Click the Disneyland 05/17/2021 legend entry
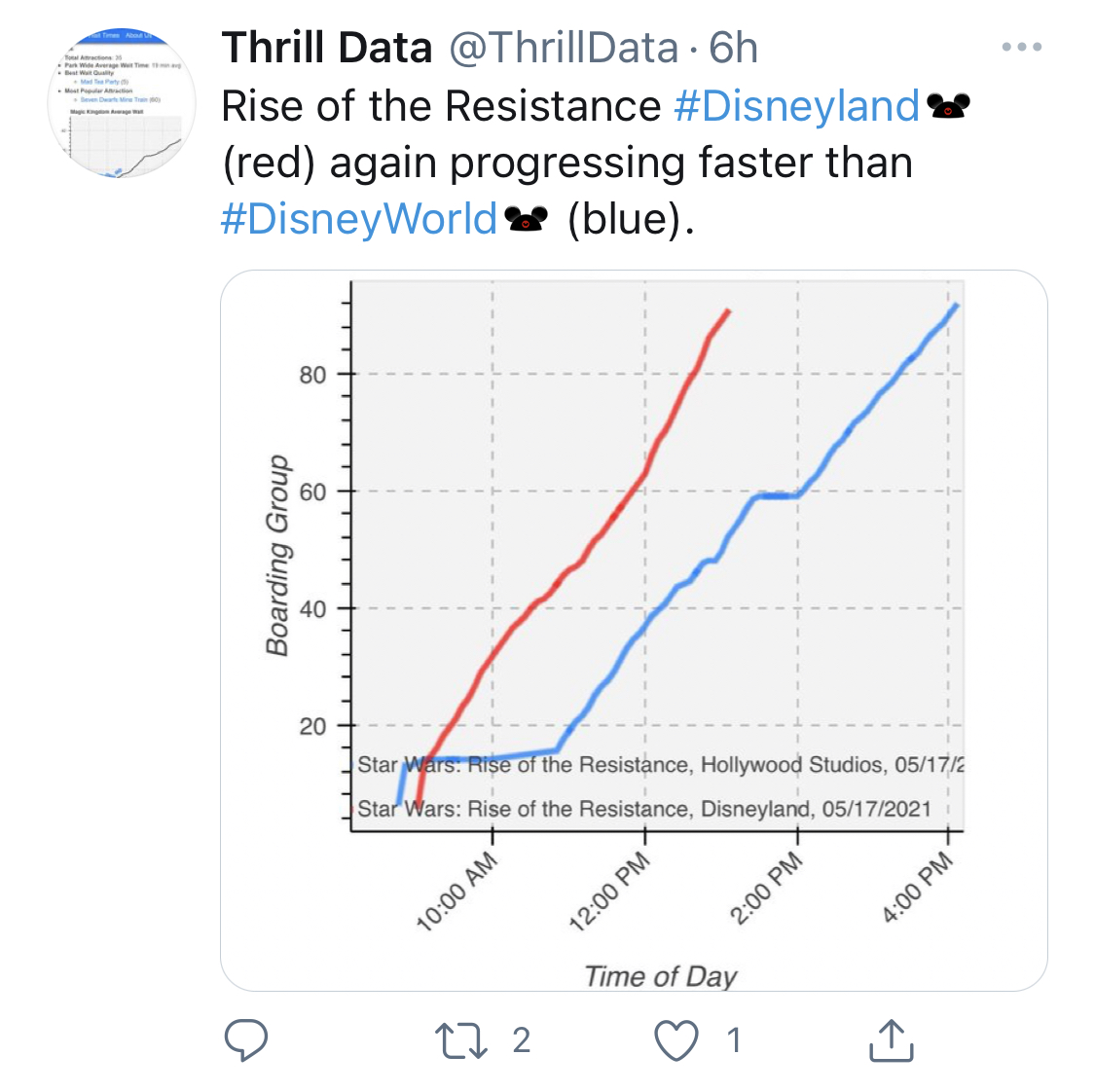1095x1092 pixels. [643, 809]
